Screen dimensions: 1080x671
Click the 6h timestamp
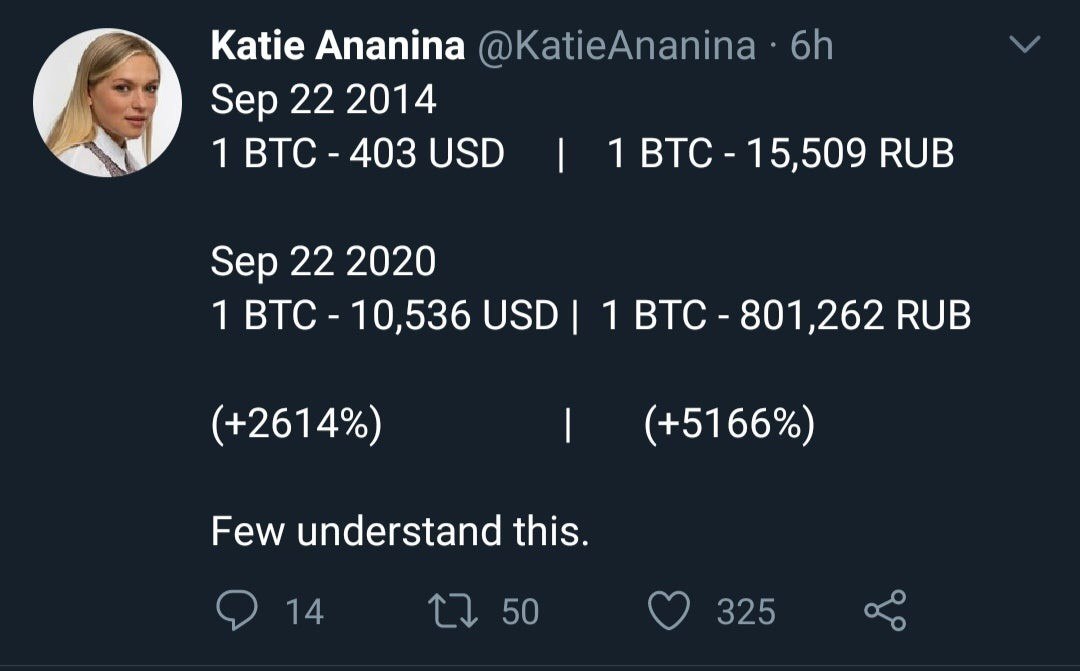pos(811,46)
